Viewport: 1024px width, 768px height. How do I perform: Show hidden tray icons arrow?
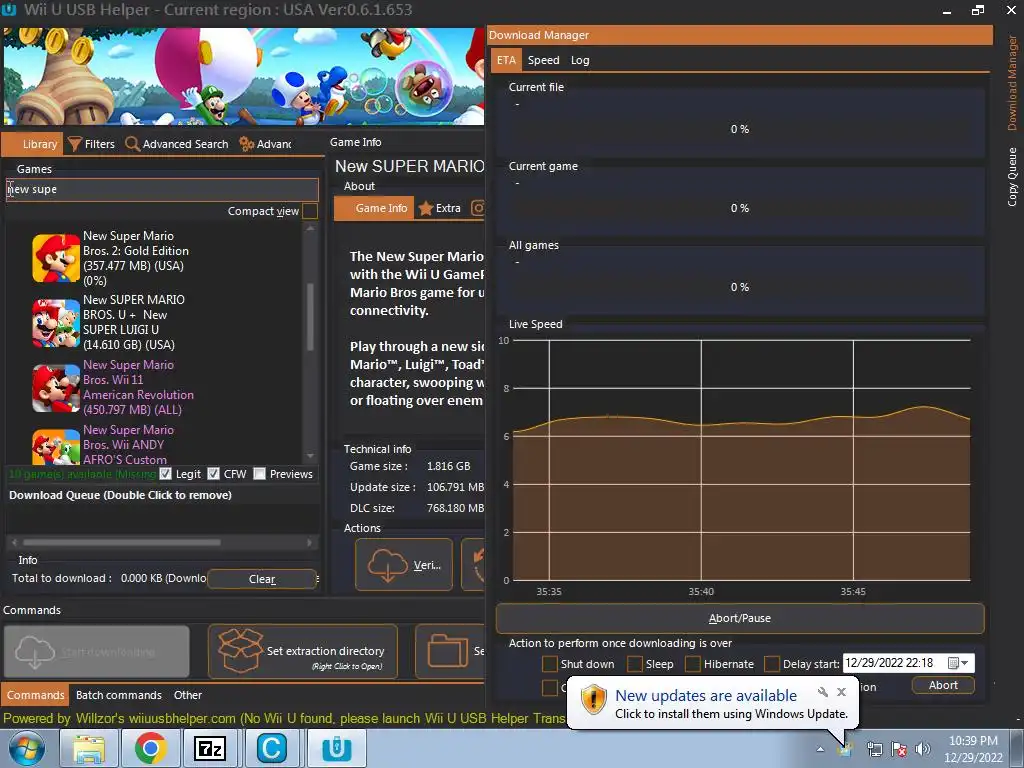[820, 749]
